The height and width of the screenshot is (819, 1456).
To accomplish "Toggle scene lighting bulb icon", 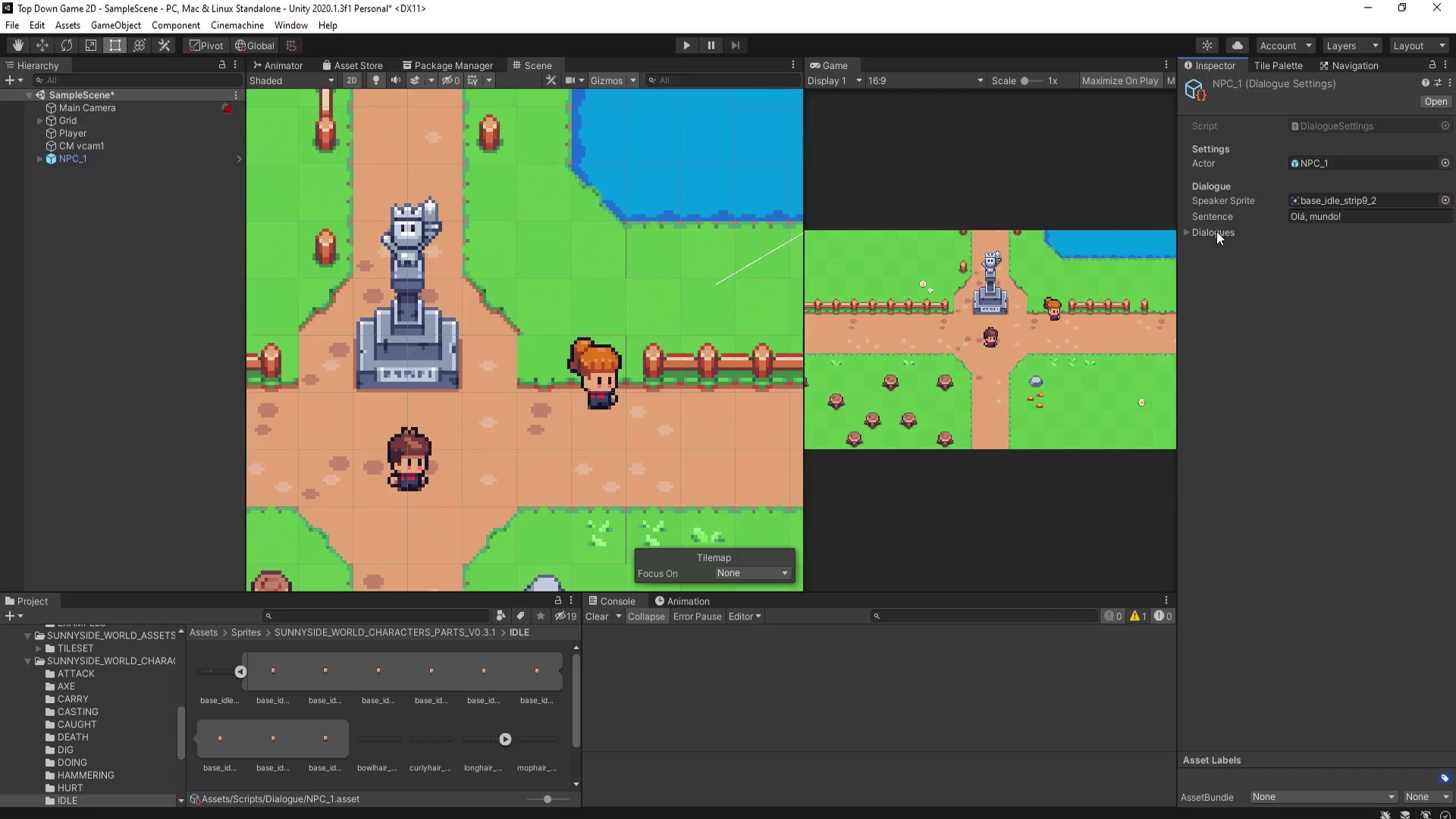I will pyautogui.click(x=376, y=80).
